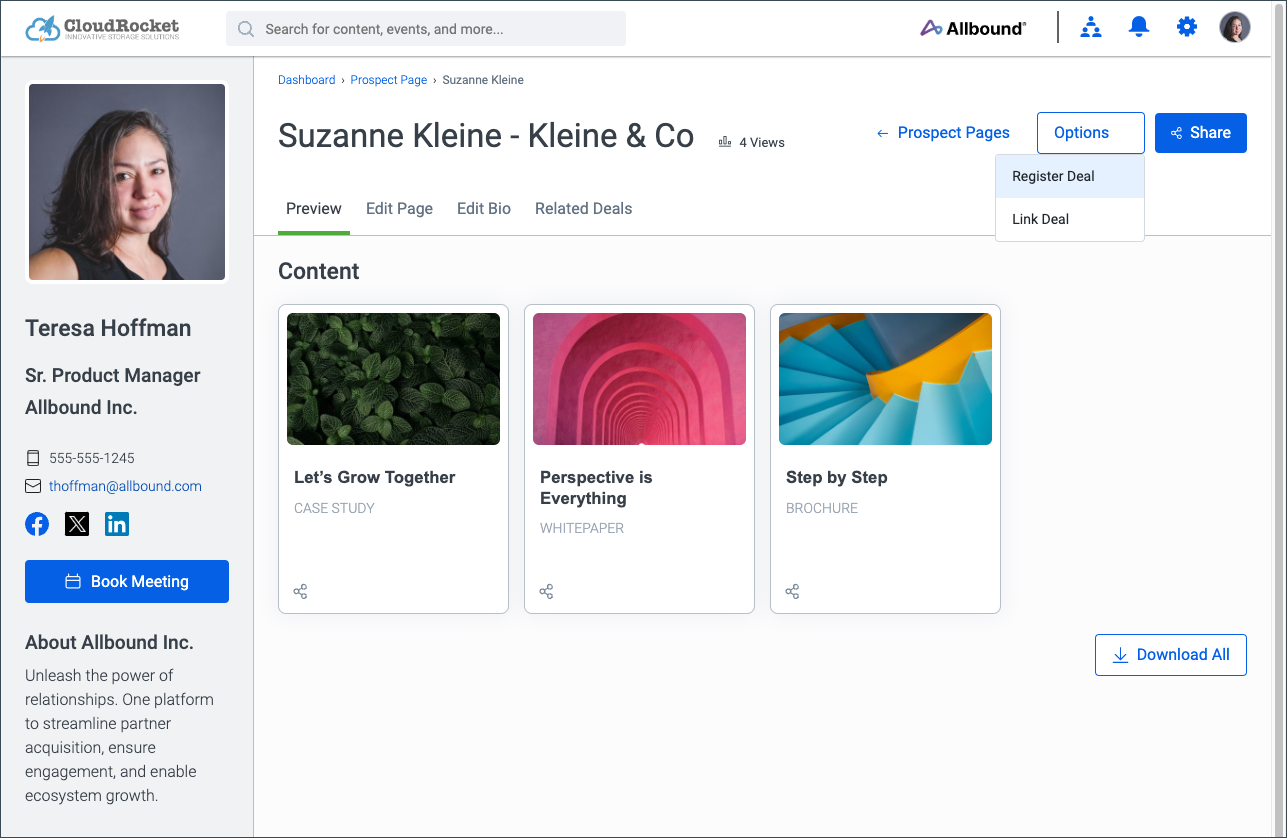Image resolution: width=1287 pixels, height=838 pixels.
Task: Share the Perspective is Everything card
Action: coord(546,592)
